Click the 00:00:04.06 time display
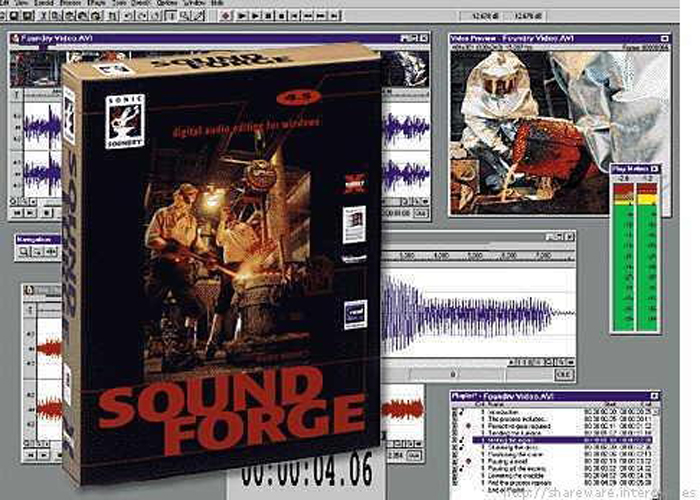The height and width of the screenshot is (500, 700). tap(307, 470)
